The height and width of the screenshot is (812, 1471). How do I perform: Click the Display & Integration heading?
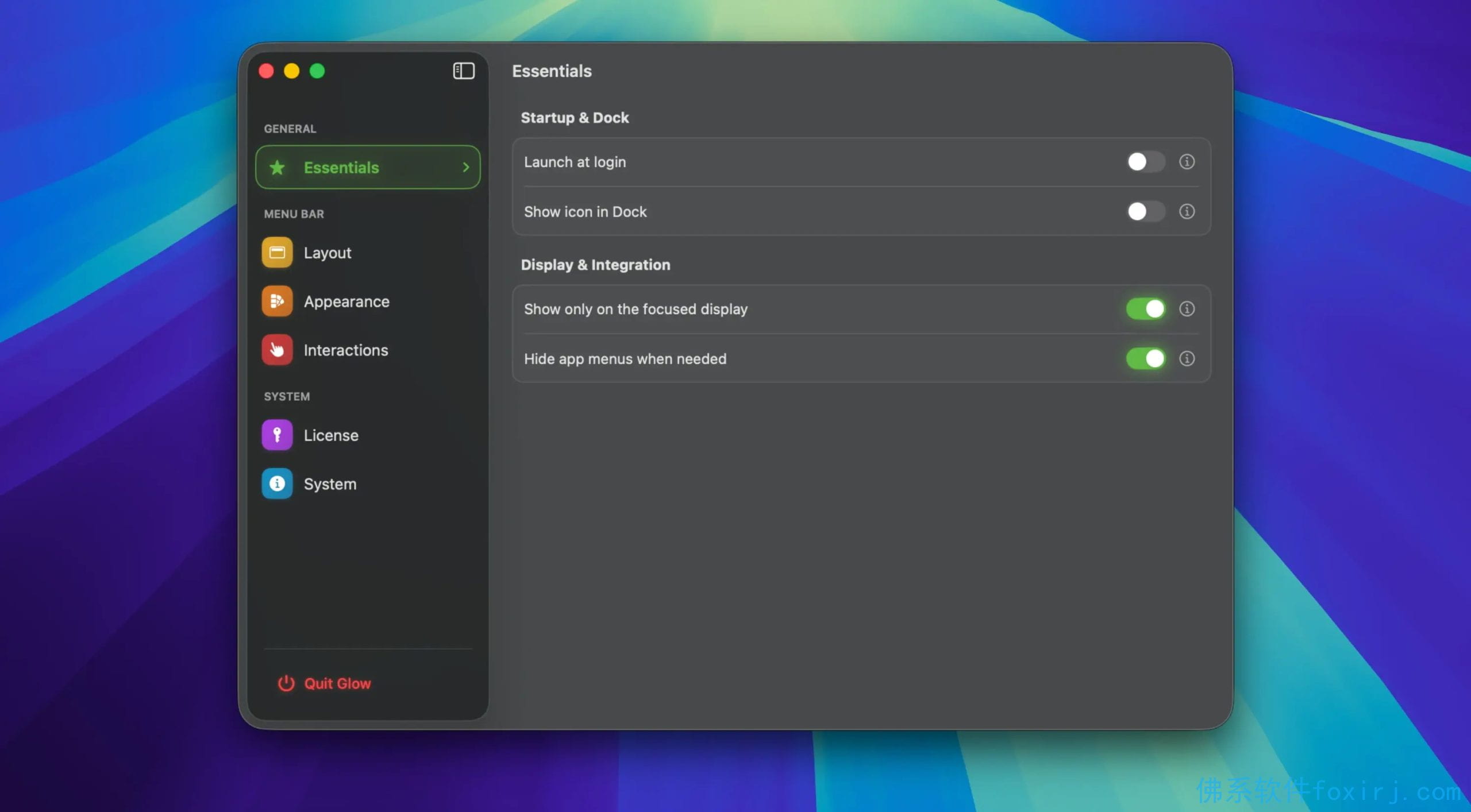tap(595, 265)
